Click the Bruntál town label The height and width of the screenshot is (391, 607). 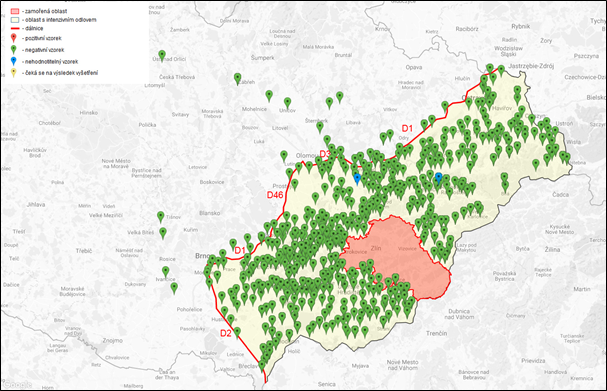[x=343, y=55]
